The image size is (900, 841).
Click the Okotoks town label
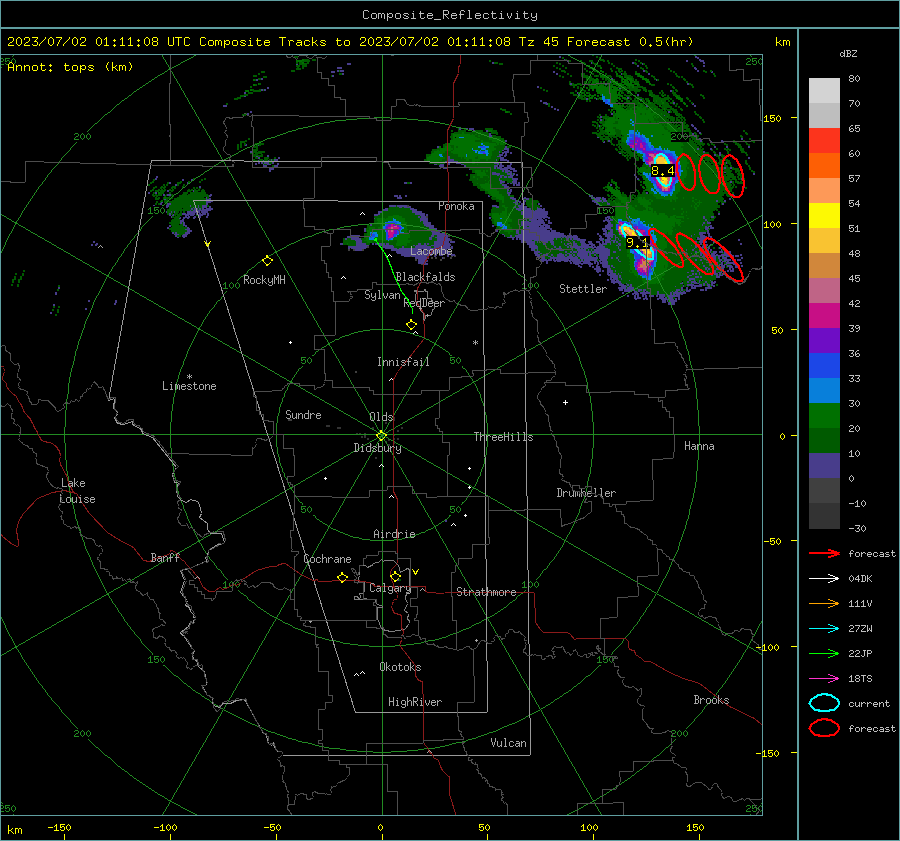point(400,667)
